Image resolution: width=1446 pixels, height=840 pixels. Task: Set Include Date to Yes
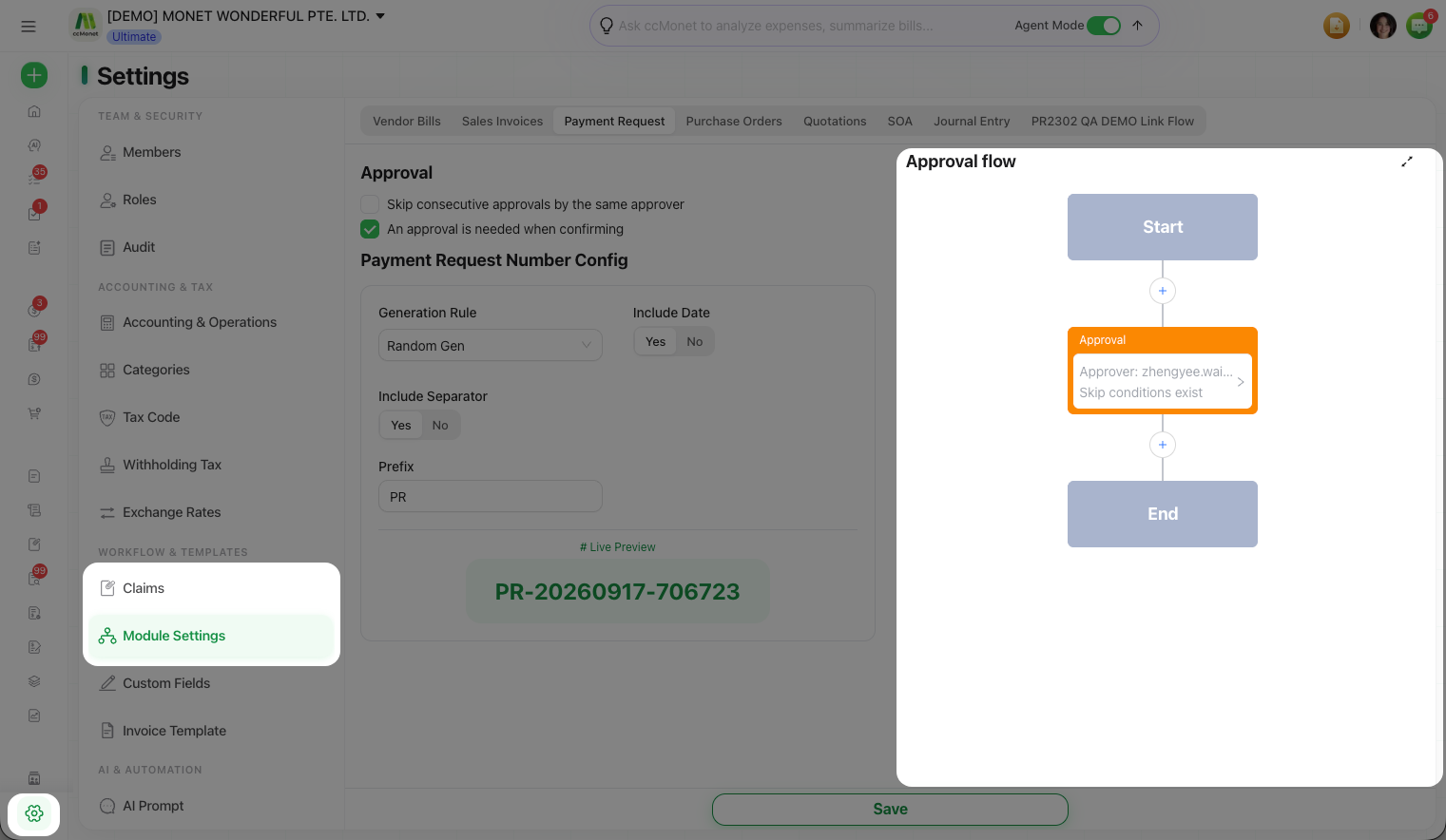(x=656, y=342)
